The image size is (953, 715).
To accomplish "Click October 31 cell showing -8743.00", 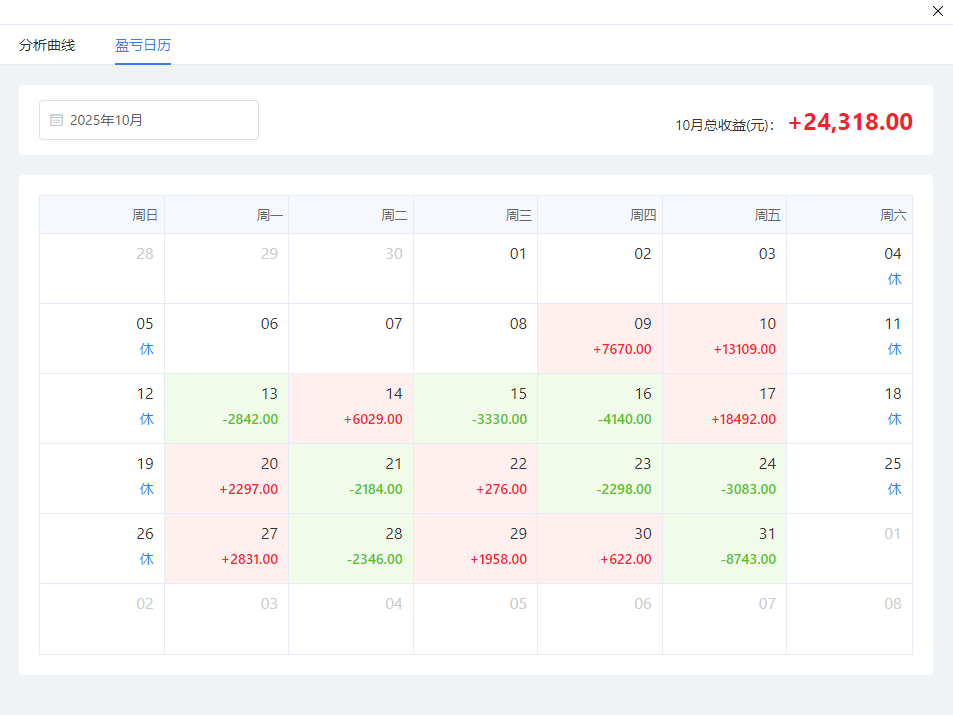I will (x=724, y=548).
